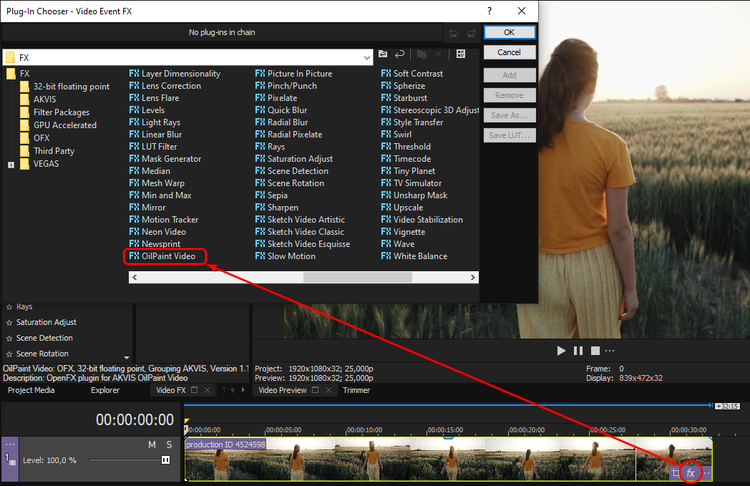Select the Mask Generator plug-in
This screenshot has width=750, height=486.
(165, 159)
